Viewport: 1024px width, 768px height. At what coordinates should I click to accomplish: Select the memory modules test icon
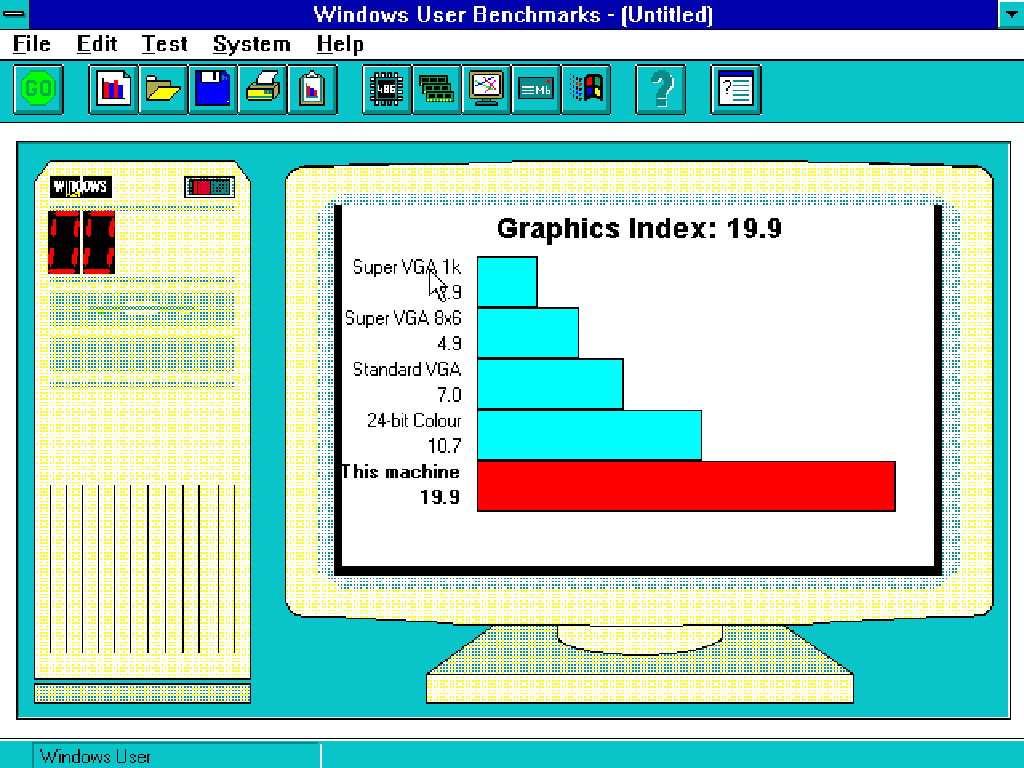[x=436, y=89]
